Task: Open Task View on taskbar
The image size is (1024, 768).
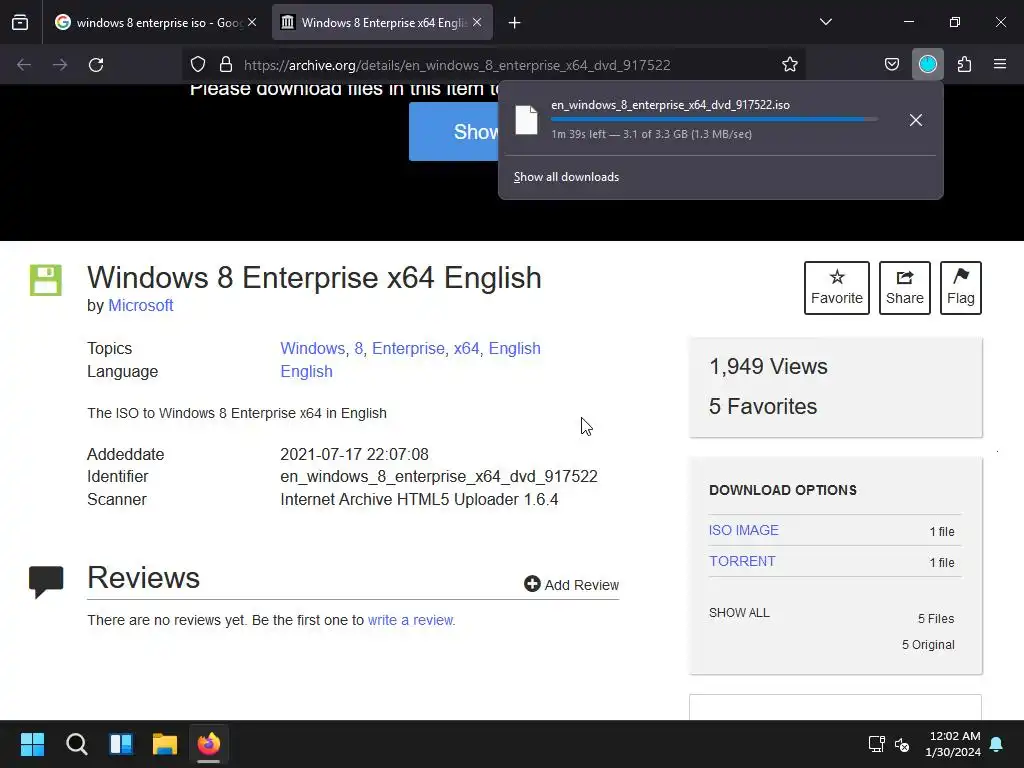Action: point(121,744)
